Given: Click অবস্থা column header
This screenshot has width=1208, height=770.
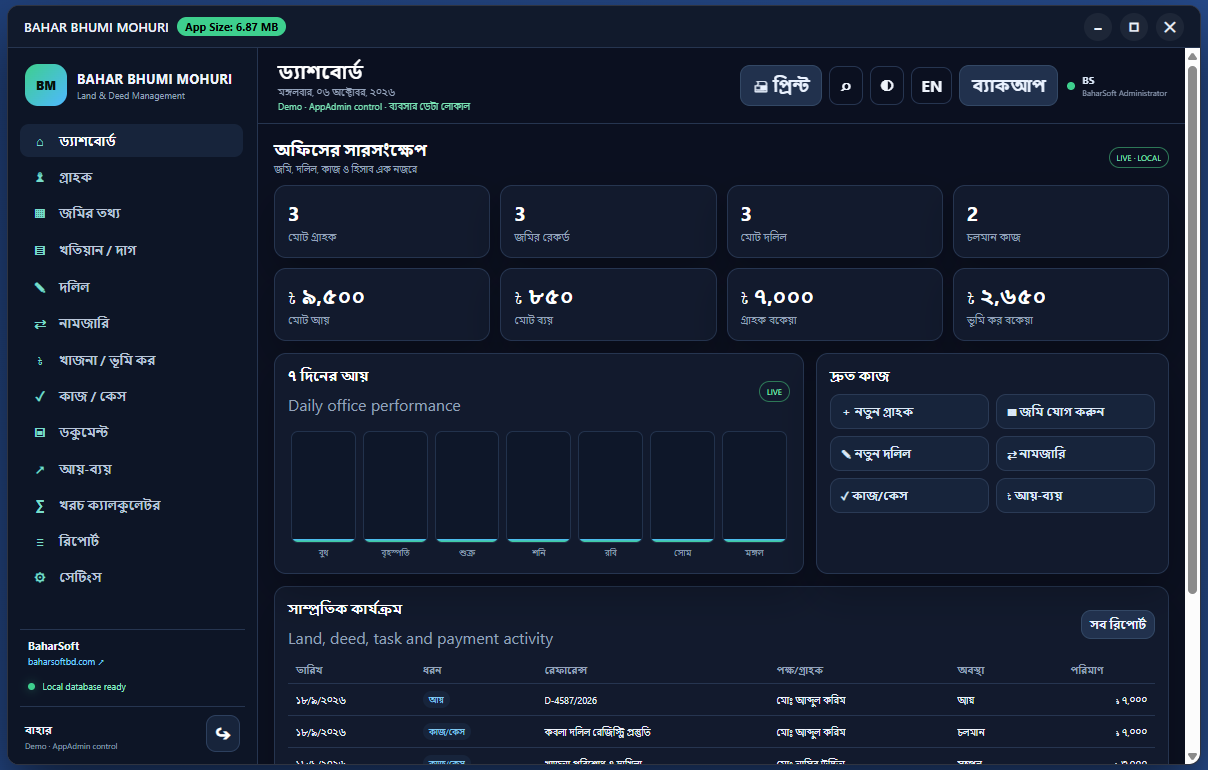Looking at the screenshot, I should (x=971, y=669).
